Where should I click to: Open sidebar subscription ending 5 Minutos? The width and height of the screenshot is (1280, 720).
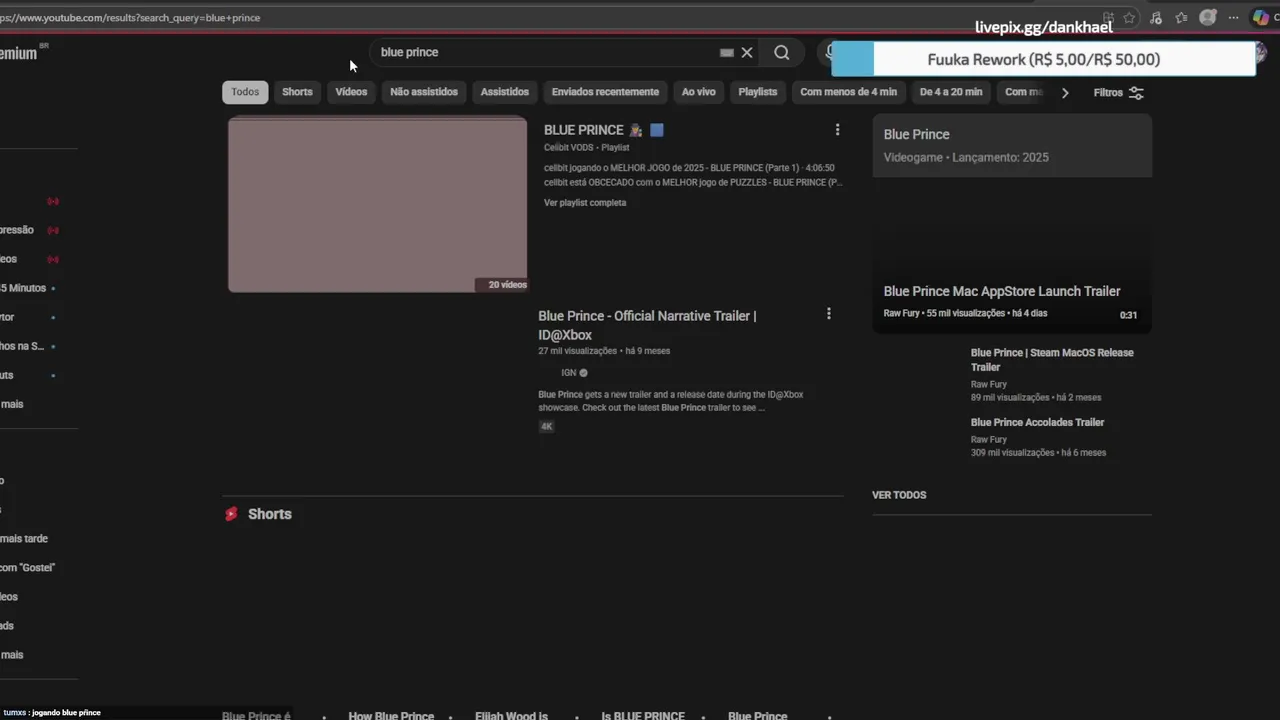pos(23,288)
